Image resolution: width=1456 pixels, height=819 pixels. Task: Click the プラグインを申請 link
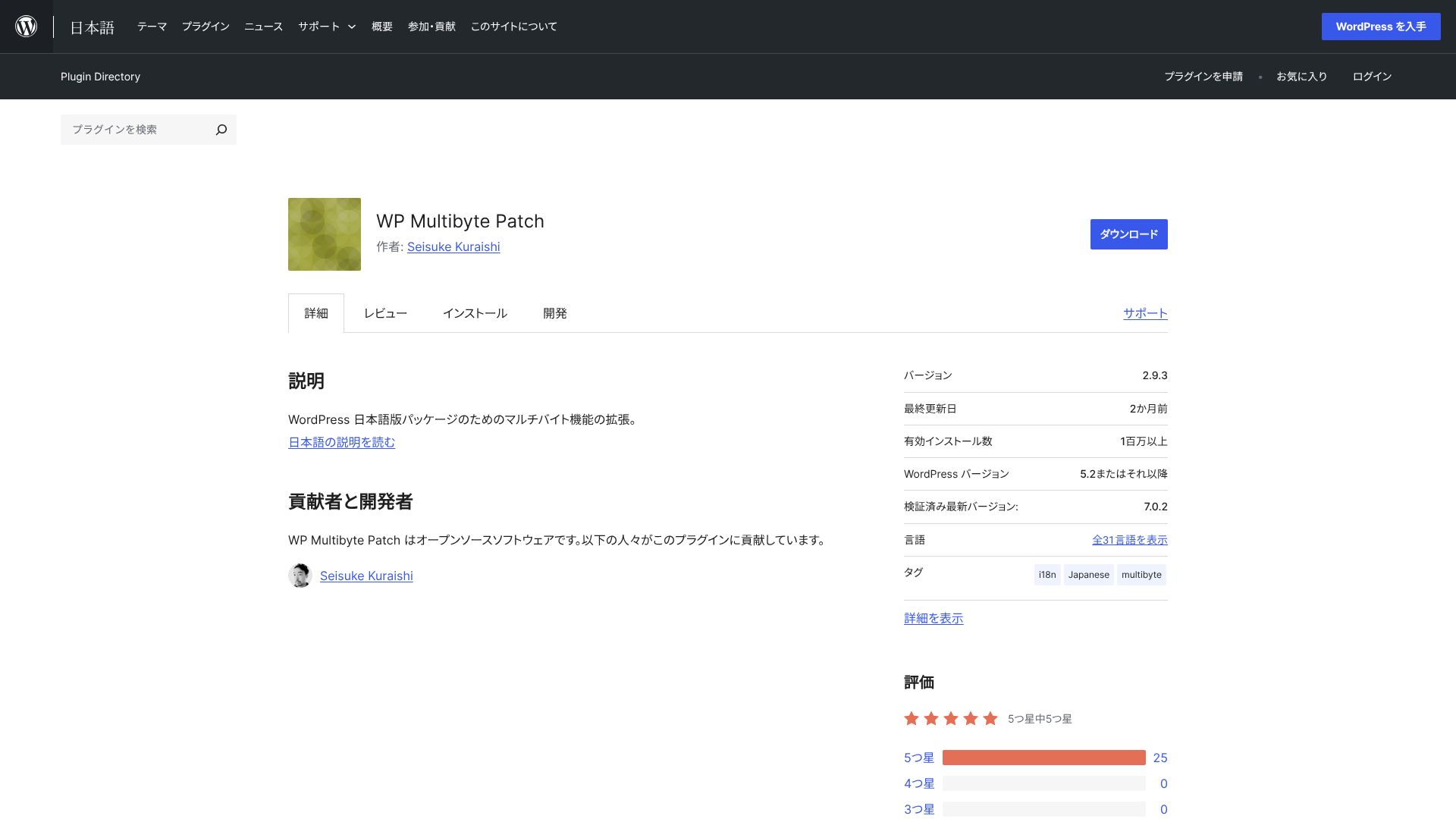click(x=1203, y=77)
